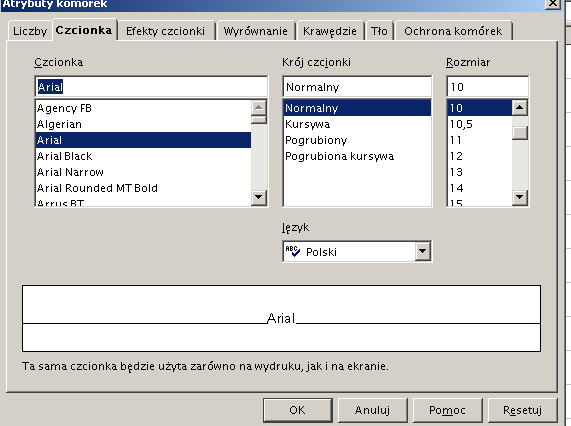Screen dimensions: 571x426
Task: Close the Atrybuty komórek dialog
Action: (x=552, y=3)
